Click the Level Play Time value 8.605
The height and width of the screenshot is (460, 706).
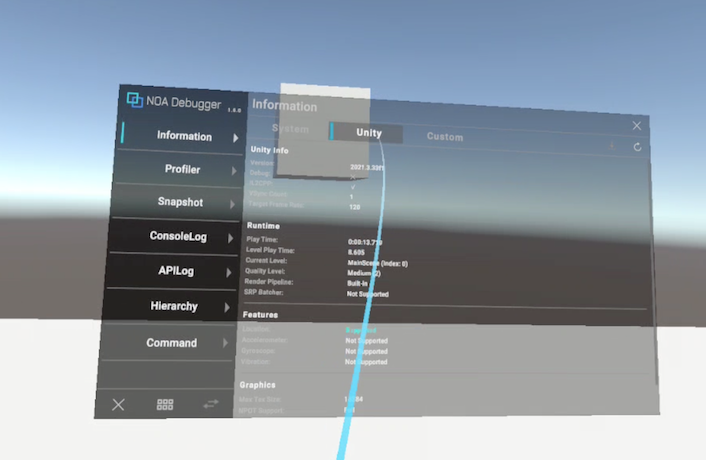click(356, 253)
